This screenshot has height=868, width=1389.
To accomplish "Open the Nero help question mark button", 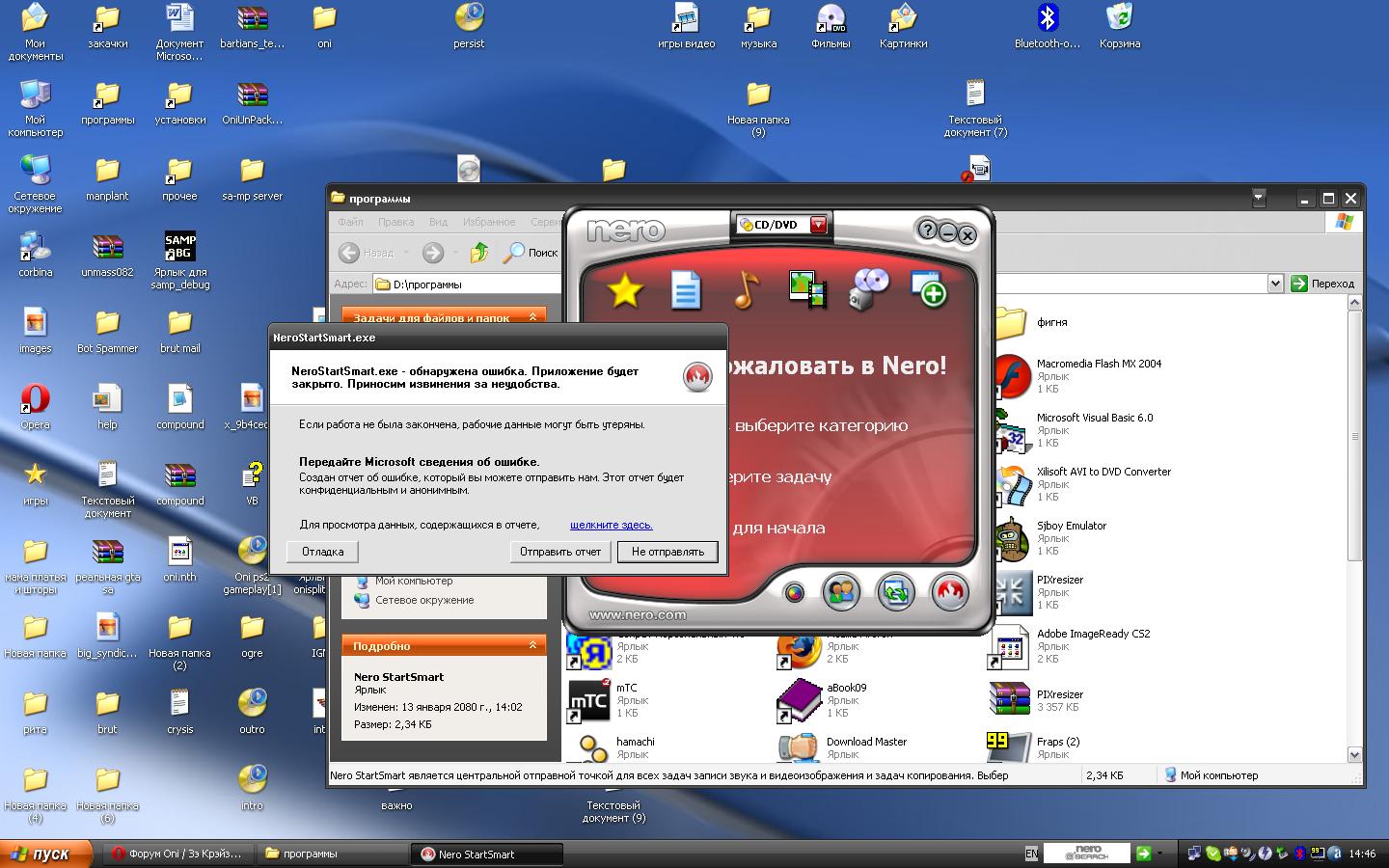I will [x=926, y=231].
